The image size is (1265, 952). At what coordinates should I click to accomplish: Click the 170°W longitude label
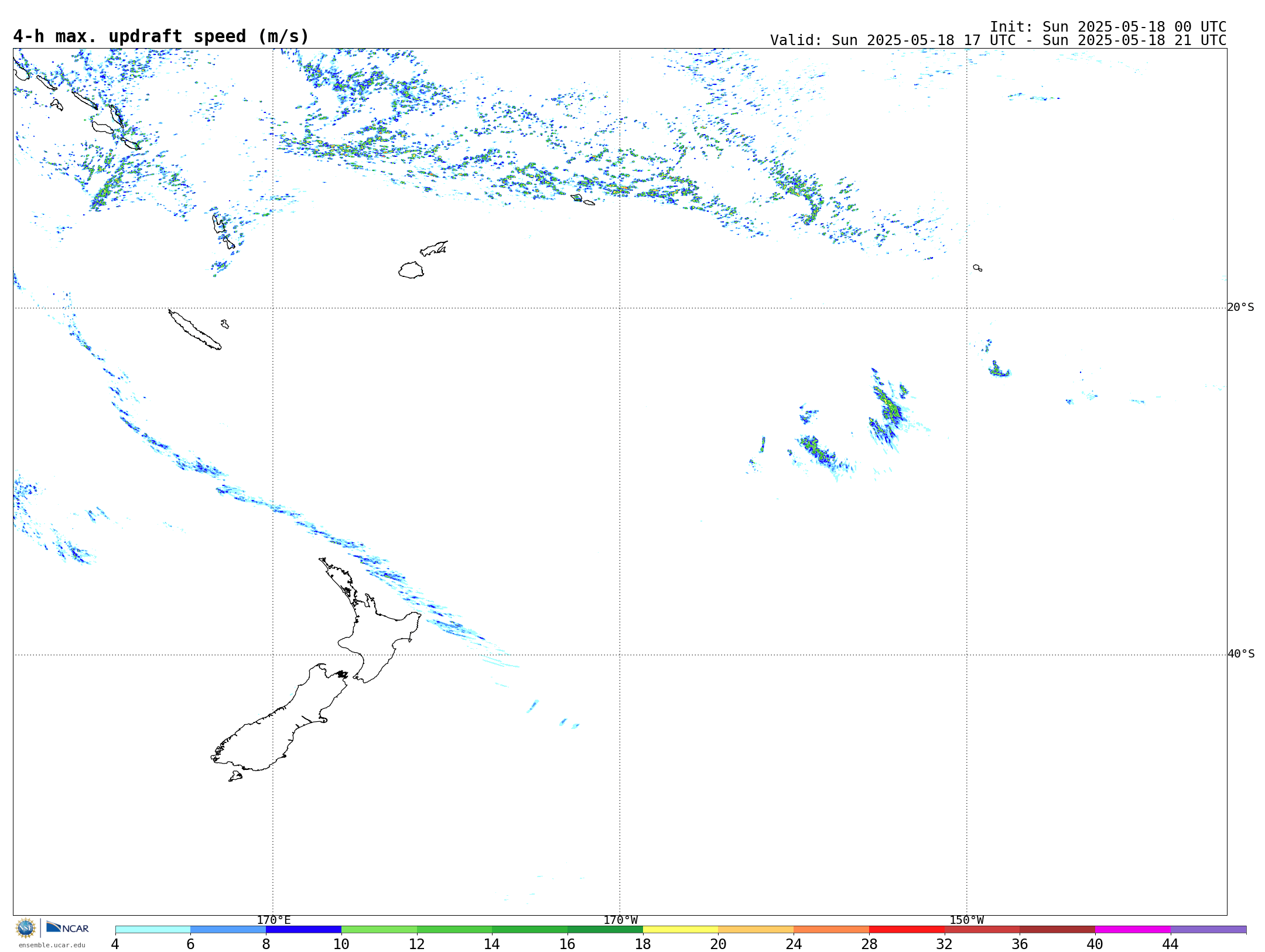point(620,920)
